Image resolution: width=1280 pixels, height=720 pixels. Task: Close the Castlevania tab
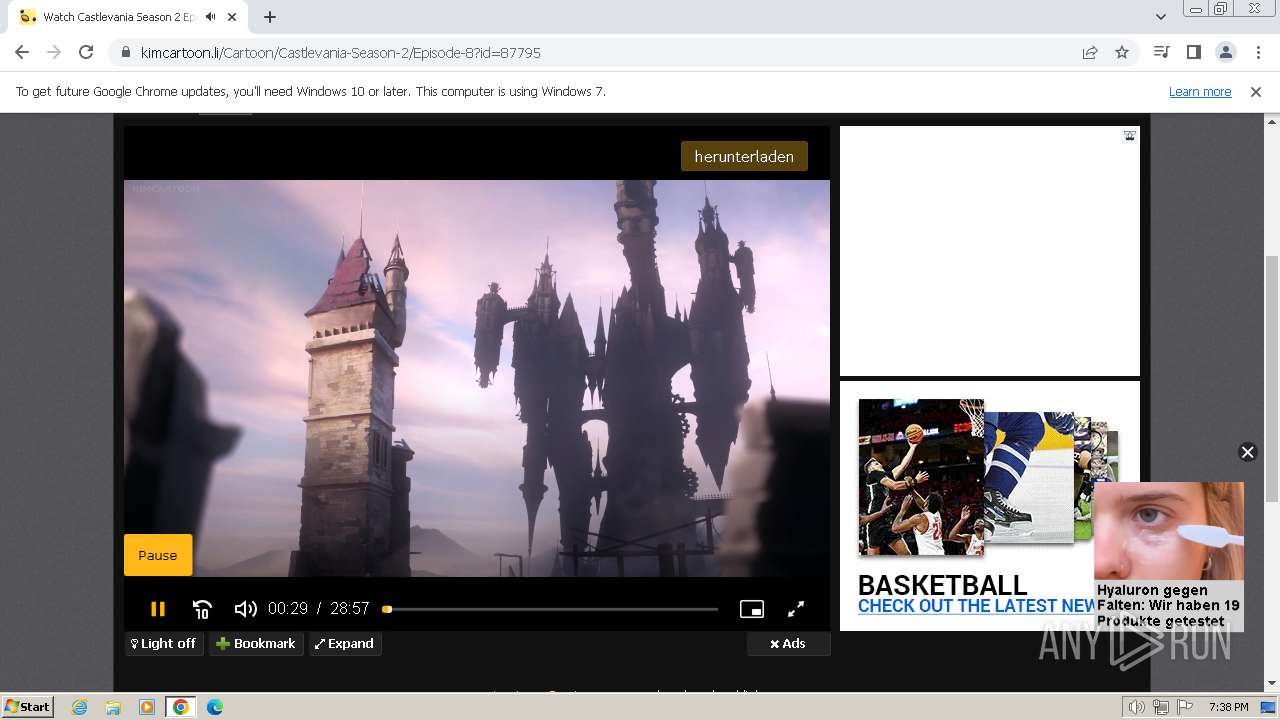pyautogui.click(x=232, y=17)
